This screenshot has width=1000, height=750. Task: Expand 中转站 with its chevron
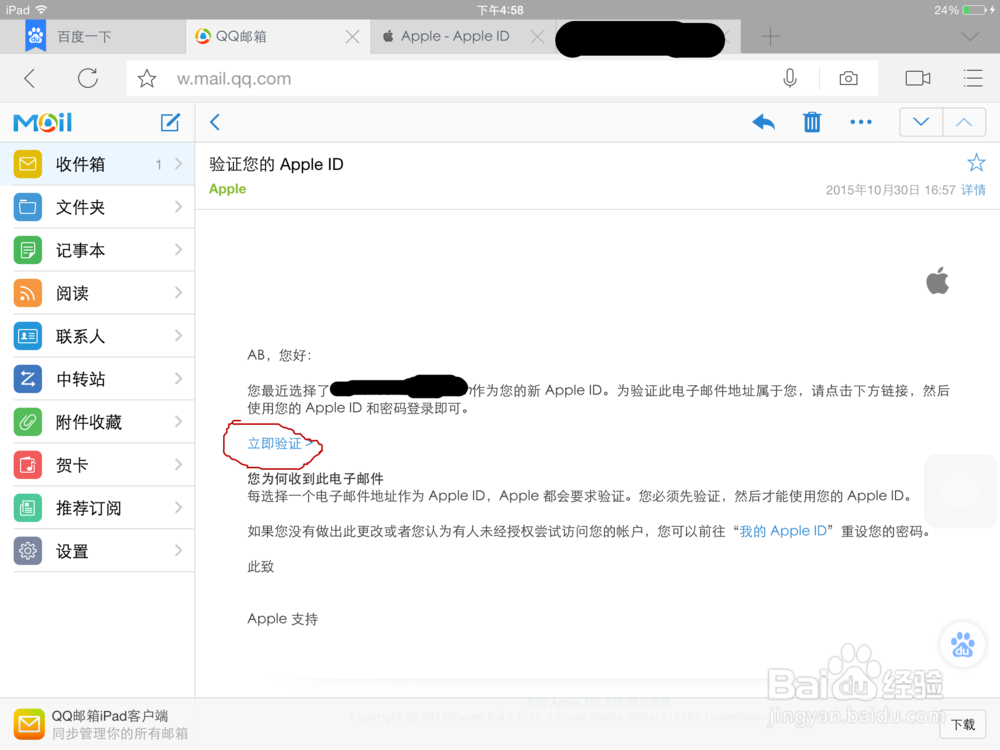click(x=179, y=379)
